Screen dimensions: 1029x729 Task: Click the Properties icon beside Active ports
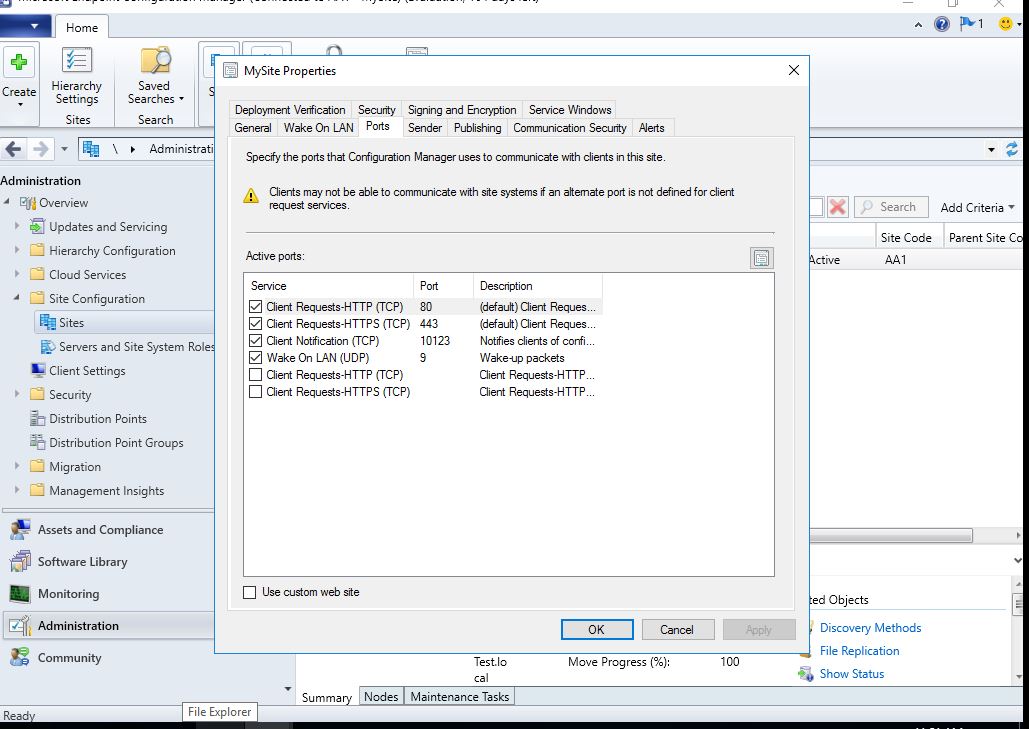(761, 258)
